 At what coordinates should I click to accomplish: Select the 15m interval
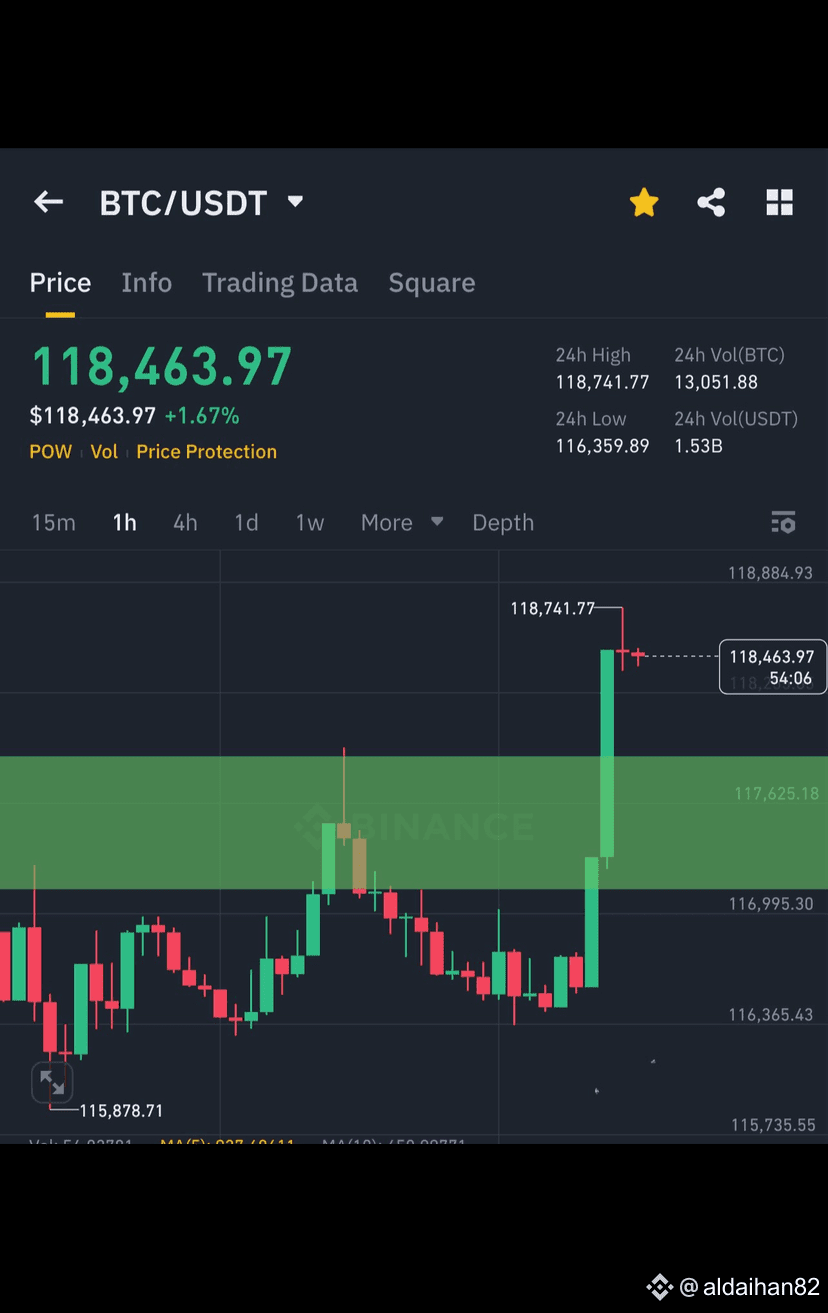coord(54,523)
